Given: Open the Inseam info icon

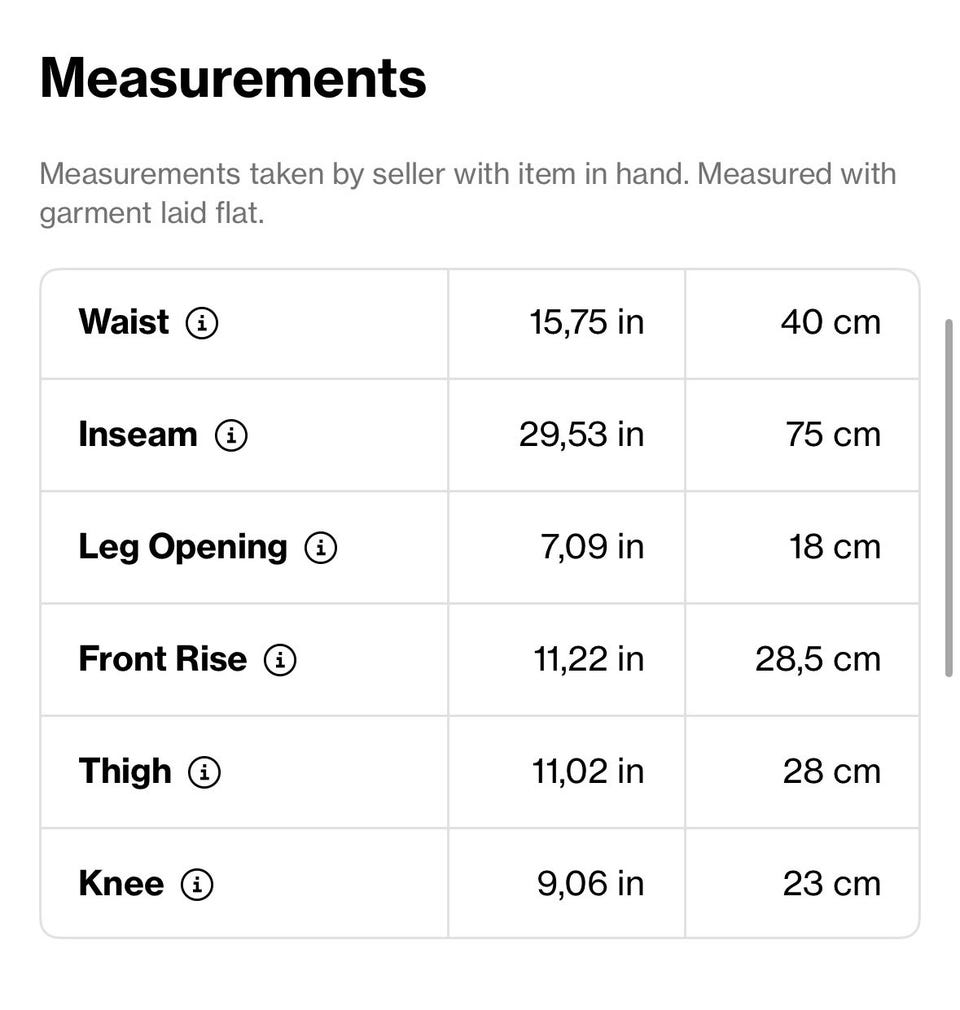Looking at the screenshot, I should pyautogui.click(x=231, y=435).
